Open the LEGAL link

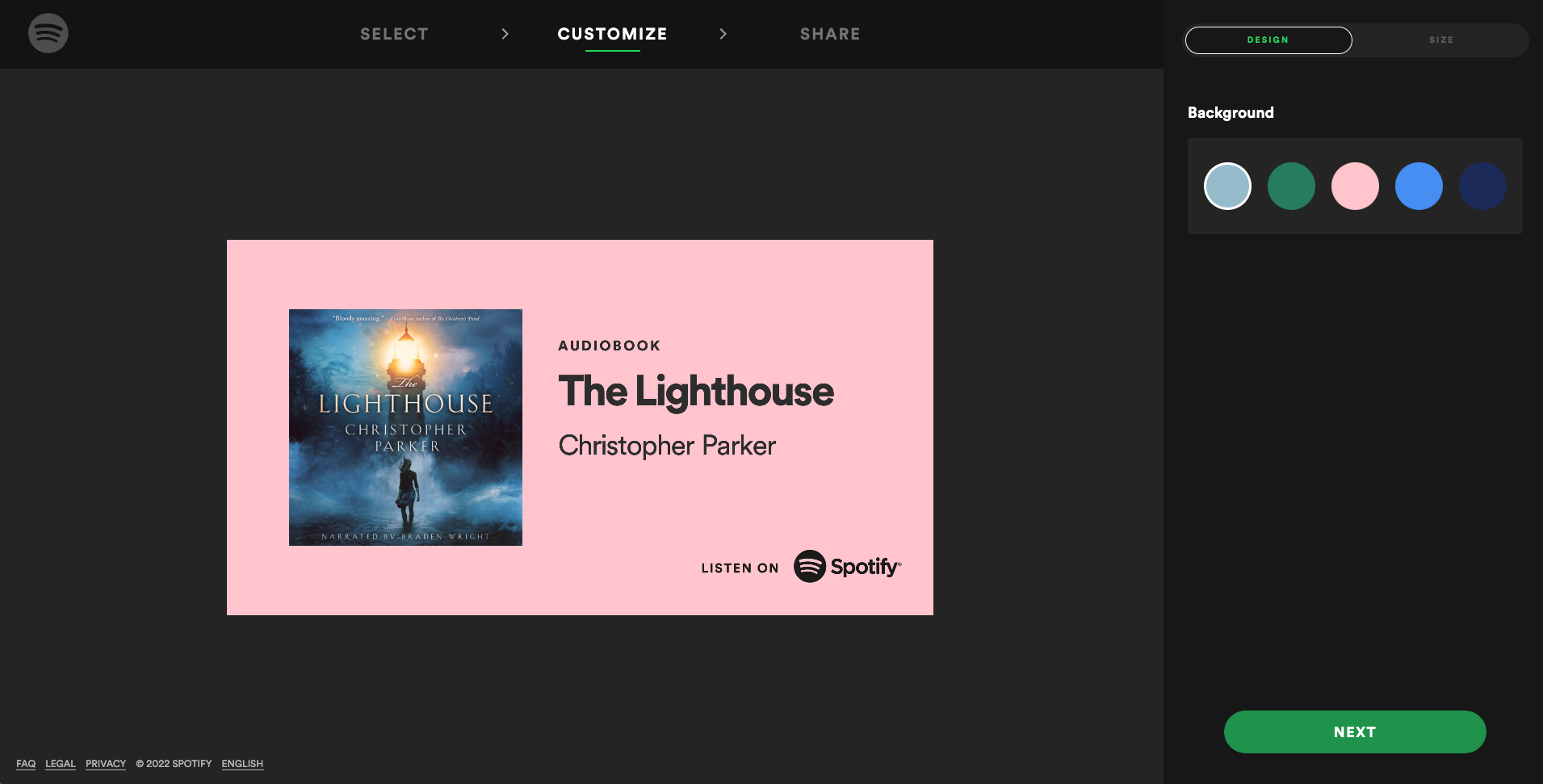click(x=61, y=764)
